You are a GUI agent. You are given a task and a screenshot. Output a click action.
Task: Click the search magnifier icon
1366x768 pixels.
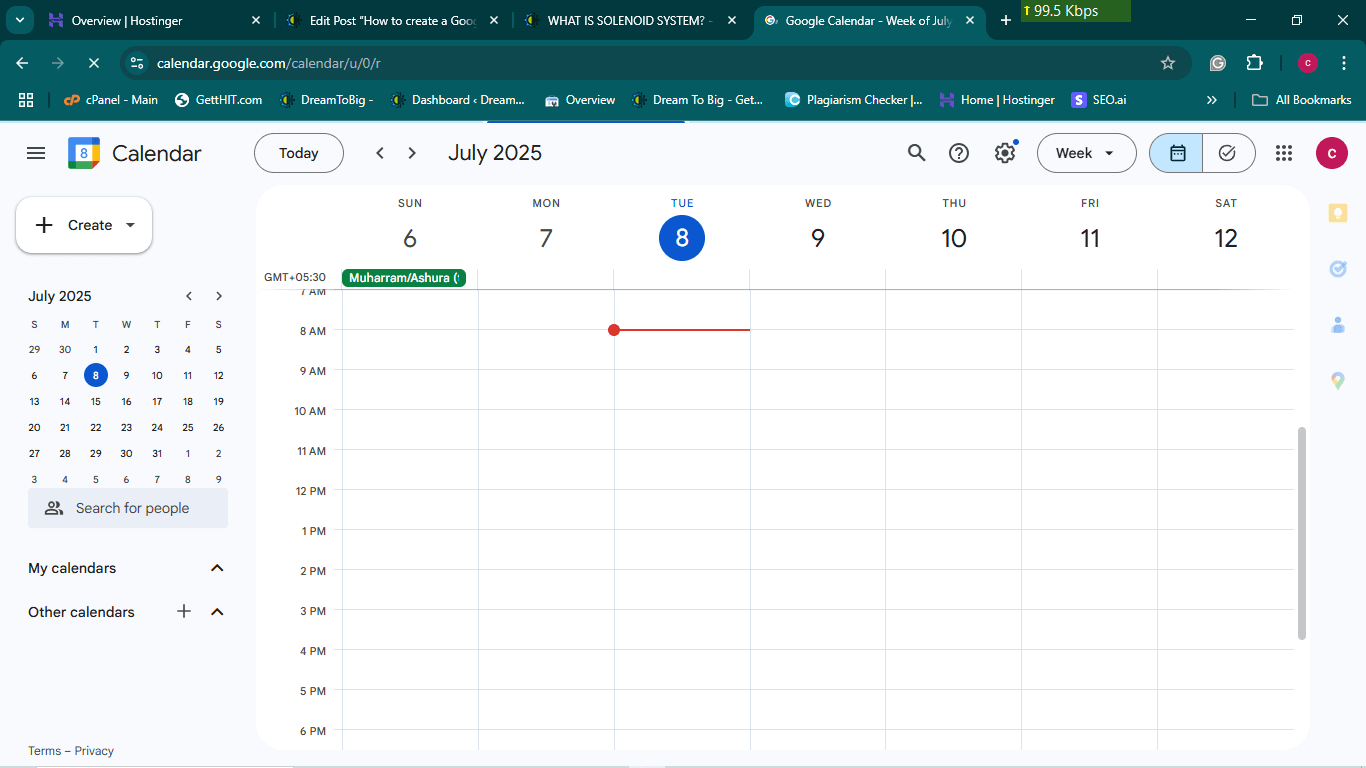pos(916,153)
